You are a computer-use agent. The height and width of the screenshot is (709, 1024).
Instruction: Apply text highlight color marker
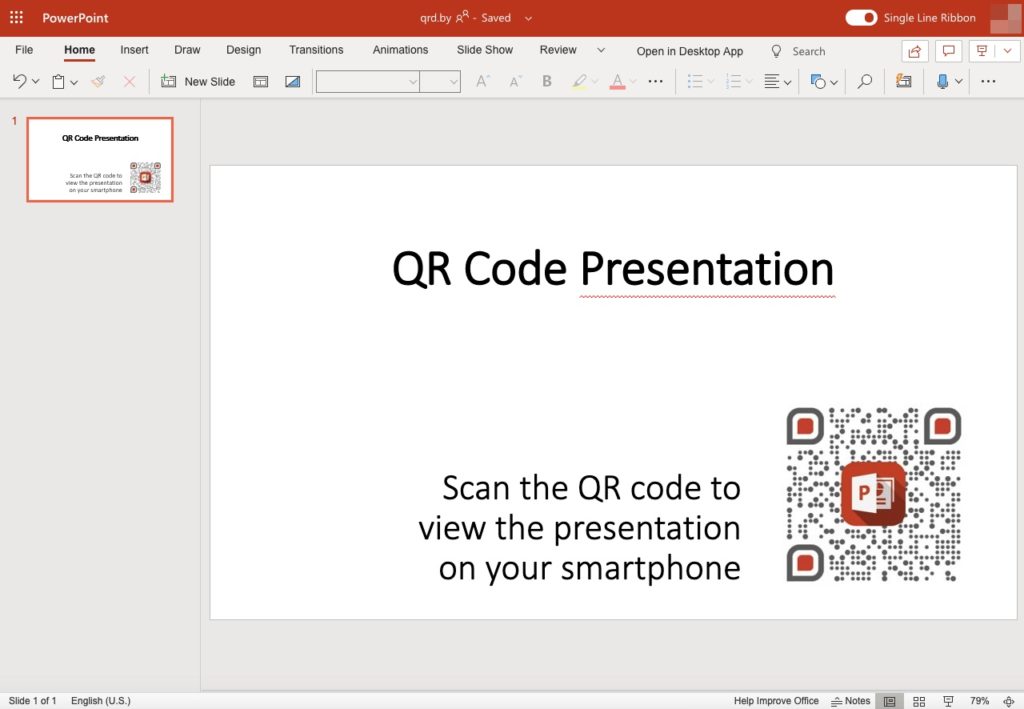pyautogui.click(x=579, y=82)
